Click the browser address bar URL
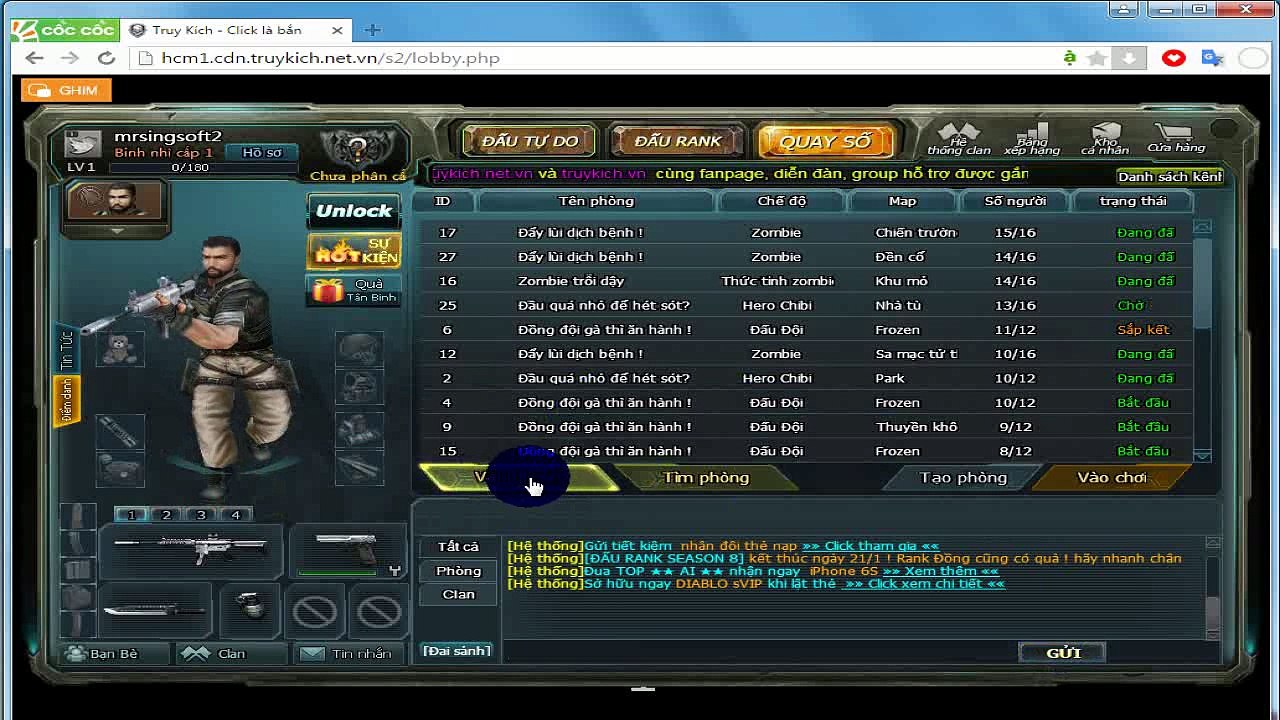 point(330,58)
